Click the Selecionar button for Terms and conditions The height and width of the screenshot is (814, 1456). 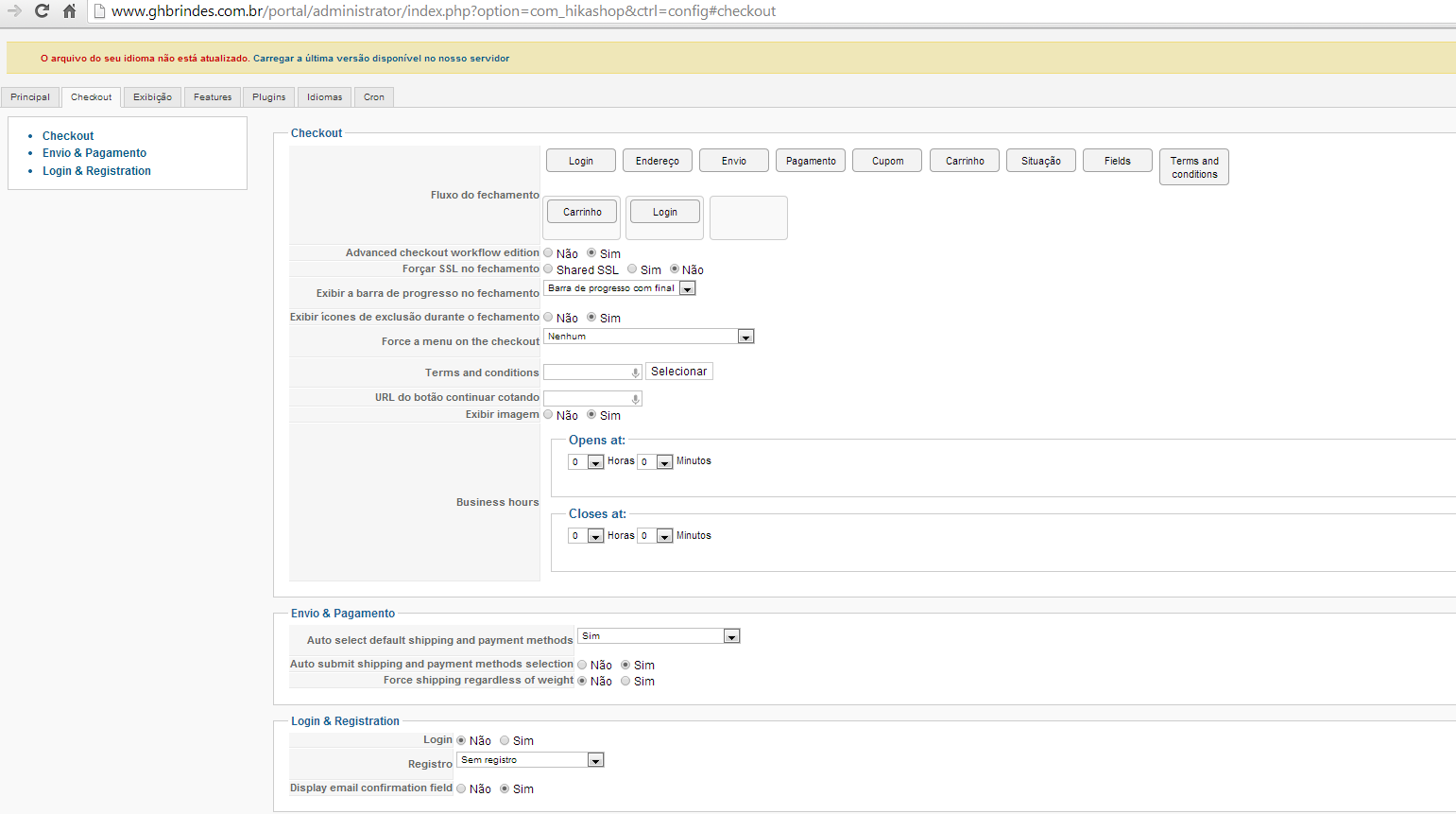(679, 372)
